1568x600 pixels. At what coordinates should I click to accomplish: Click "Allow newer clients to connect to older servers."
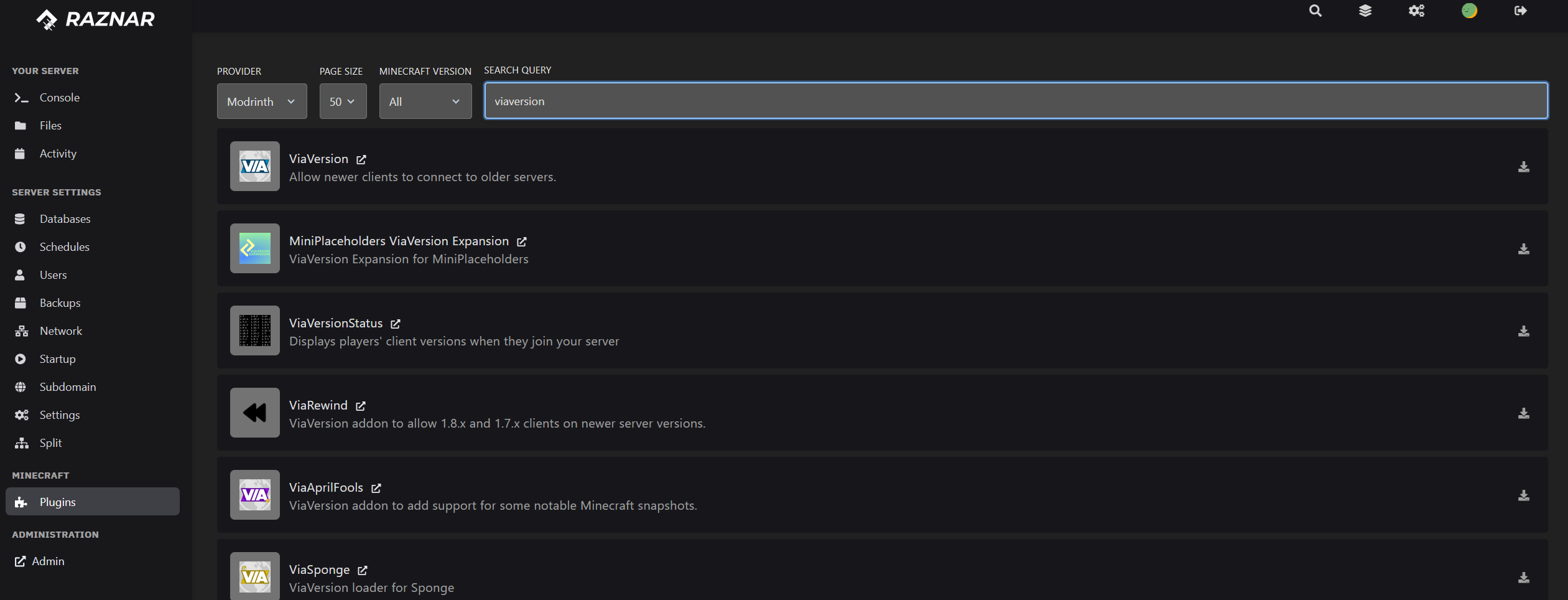(422, 177)
